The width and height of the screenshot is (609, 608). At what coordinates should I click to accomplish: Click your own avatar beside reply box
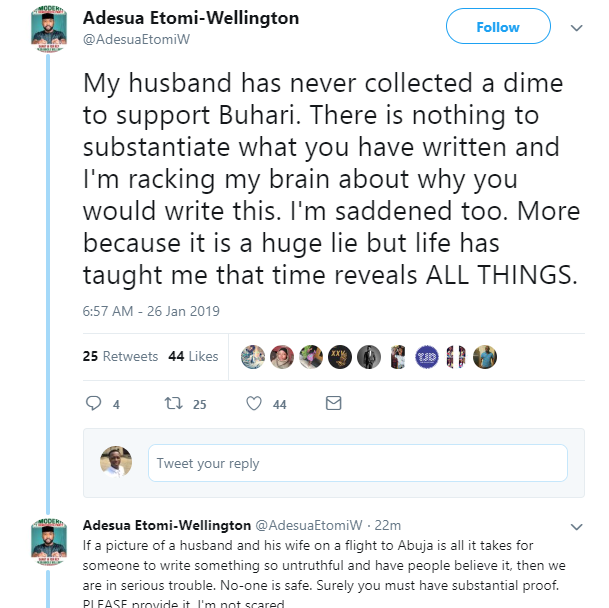pyautogui.click(x=116, y=462)
